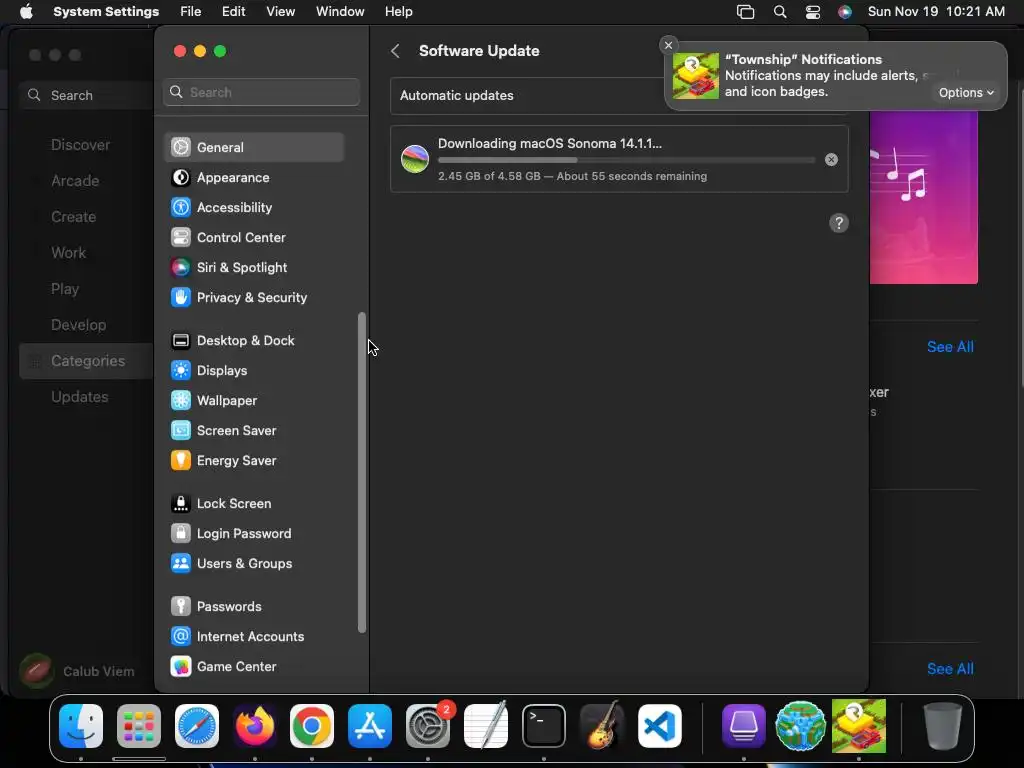Screen dimensions: 1024x768
Task: Open Terminal from the Dock
Action: tap(543, 726)
